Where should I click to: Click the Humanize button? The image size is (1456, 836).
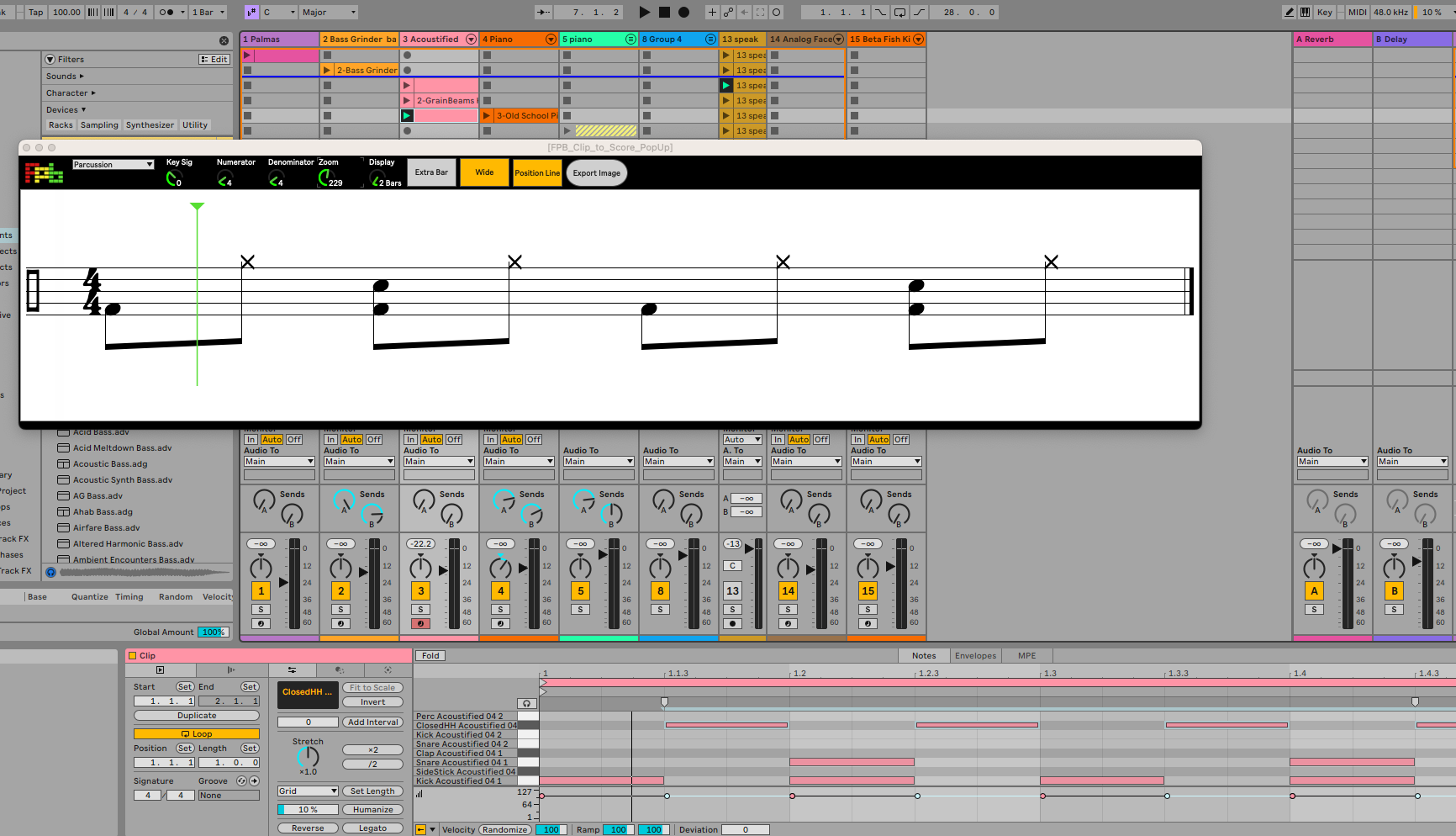pos(372,809)
